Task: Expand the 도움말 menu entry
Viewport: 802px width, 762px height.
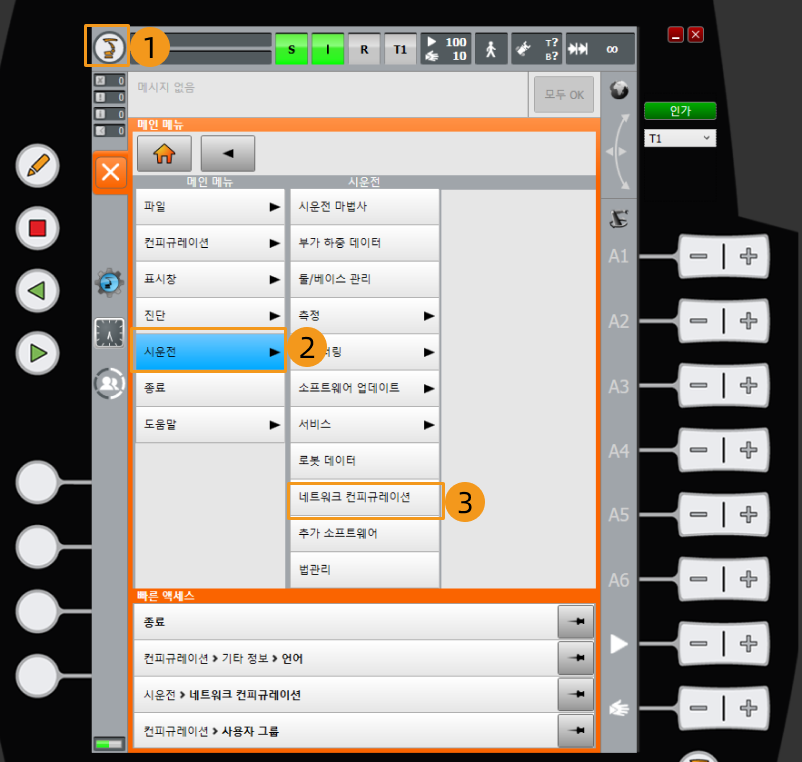Action: (210, 424)
